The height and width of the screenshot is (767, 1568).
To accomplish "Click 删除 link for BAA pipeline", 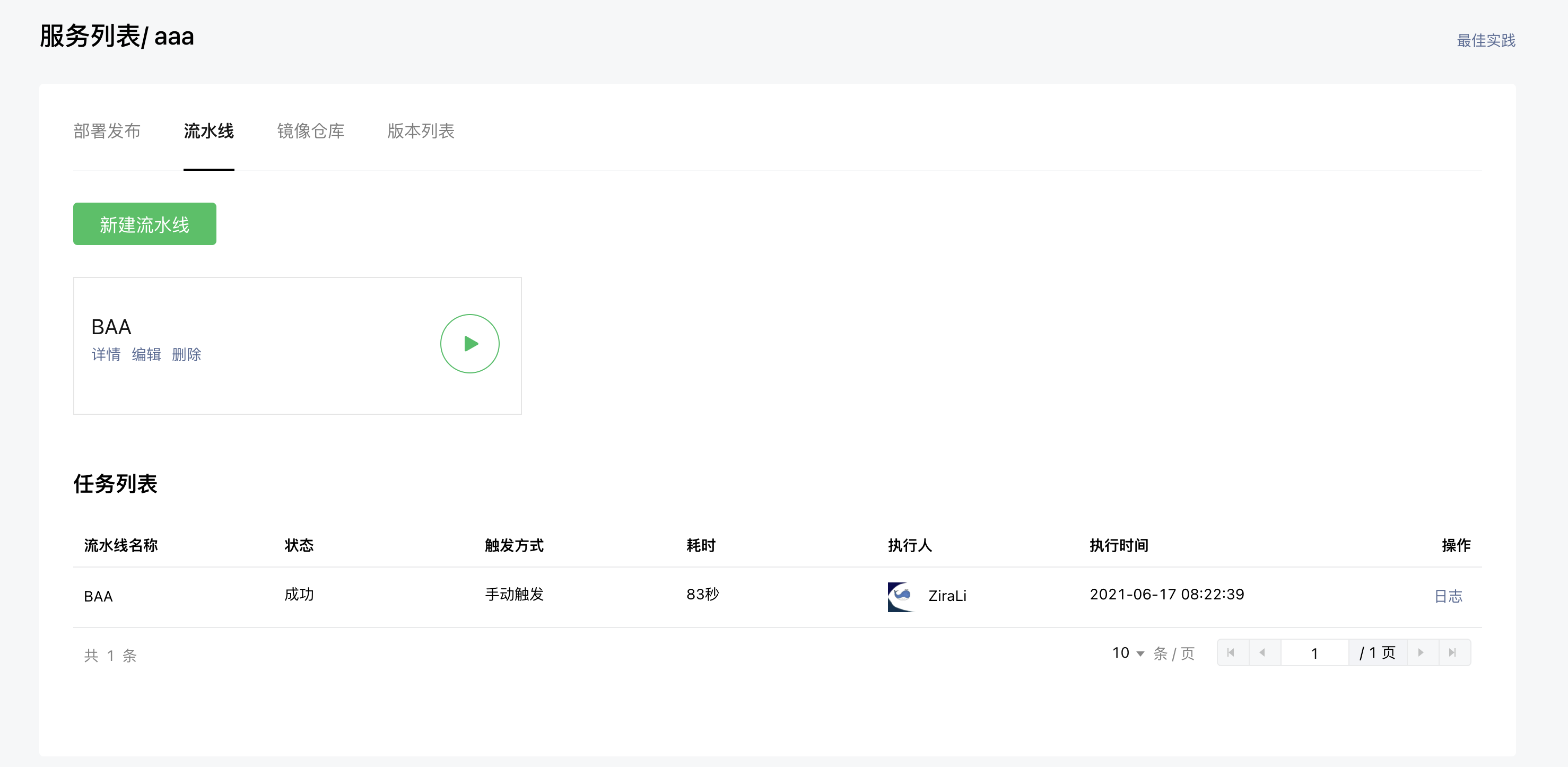I will pyautogui.click(x=186, y=354).
